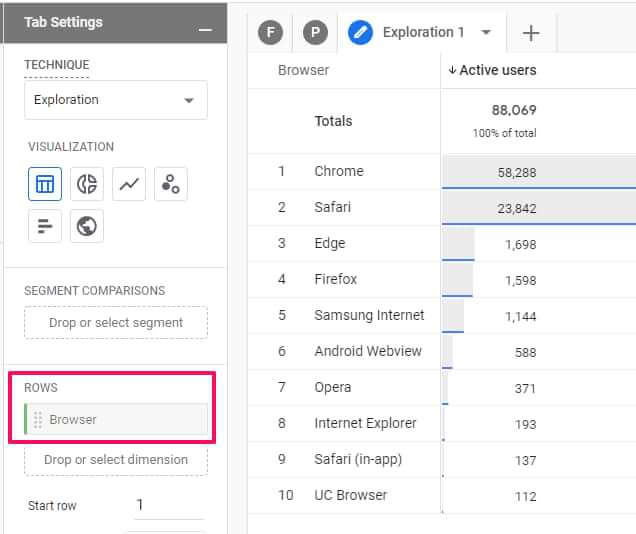The width and height of the screenshot is (636, 534).
Task: Select the line chart visualization
Action: pos(129,184)
